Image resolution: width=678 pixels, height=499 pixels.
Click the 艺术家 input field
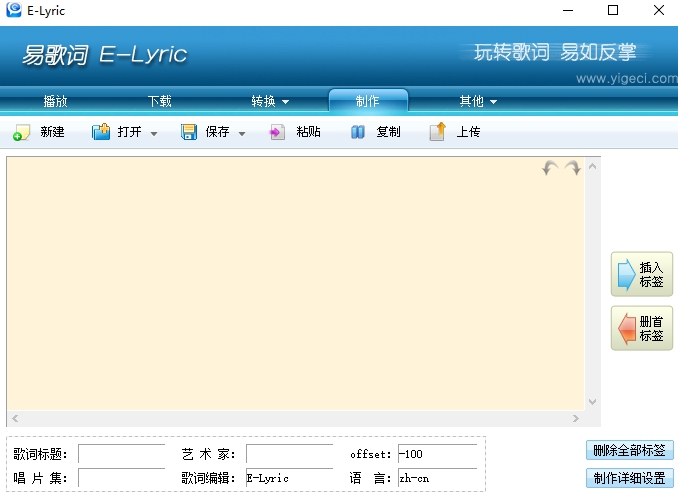tap(289, 454)
